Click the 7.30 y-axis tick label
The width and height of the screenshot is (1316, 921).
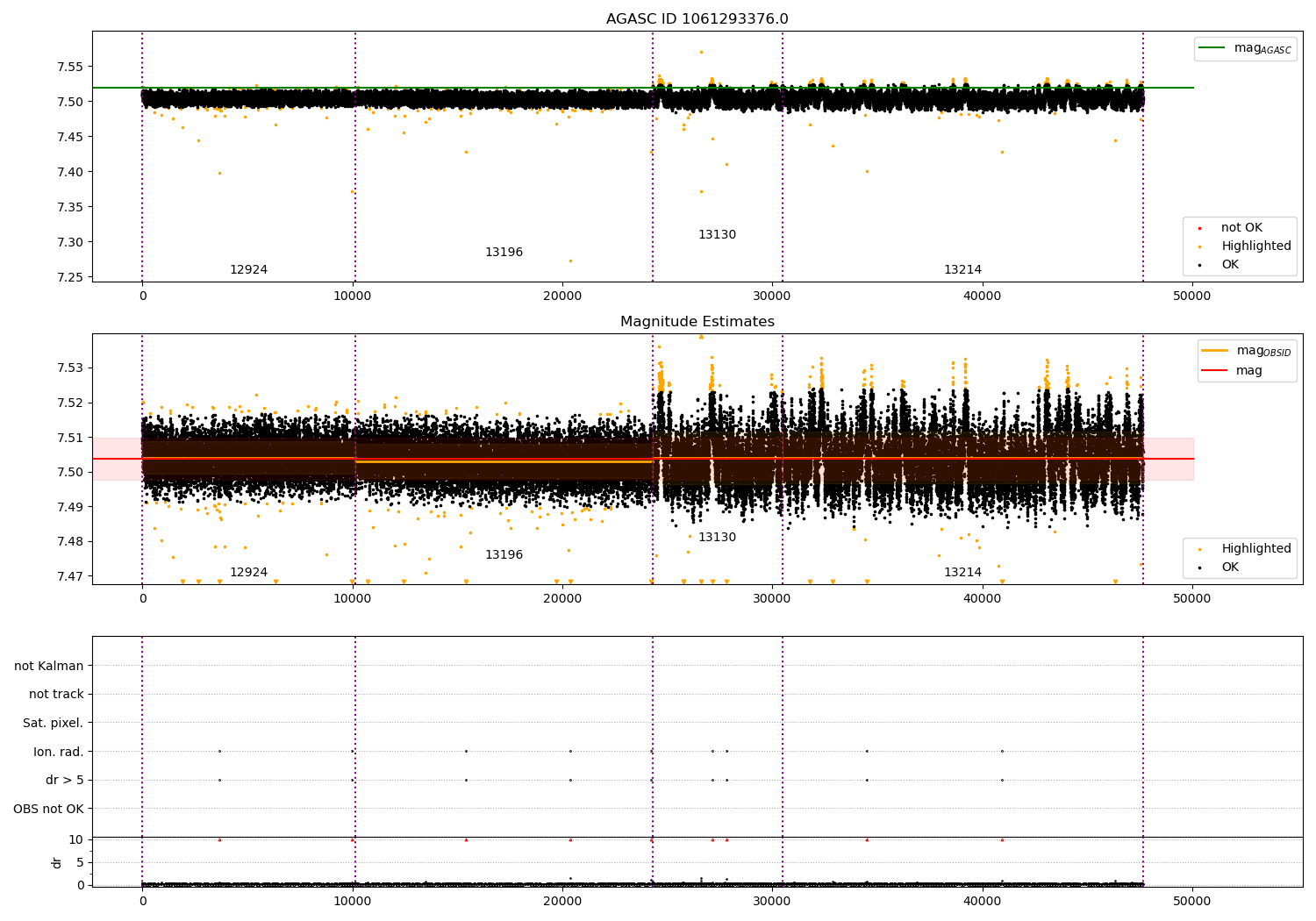click(x=70, y=243)
